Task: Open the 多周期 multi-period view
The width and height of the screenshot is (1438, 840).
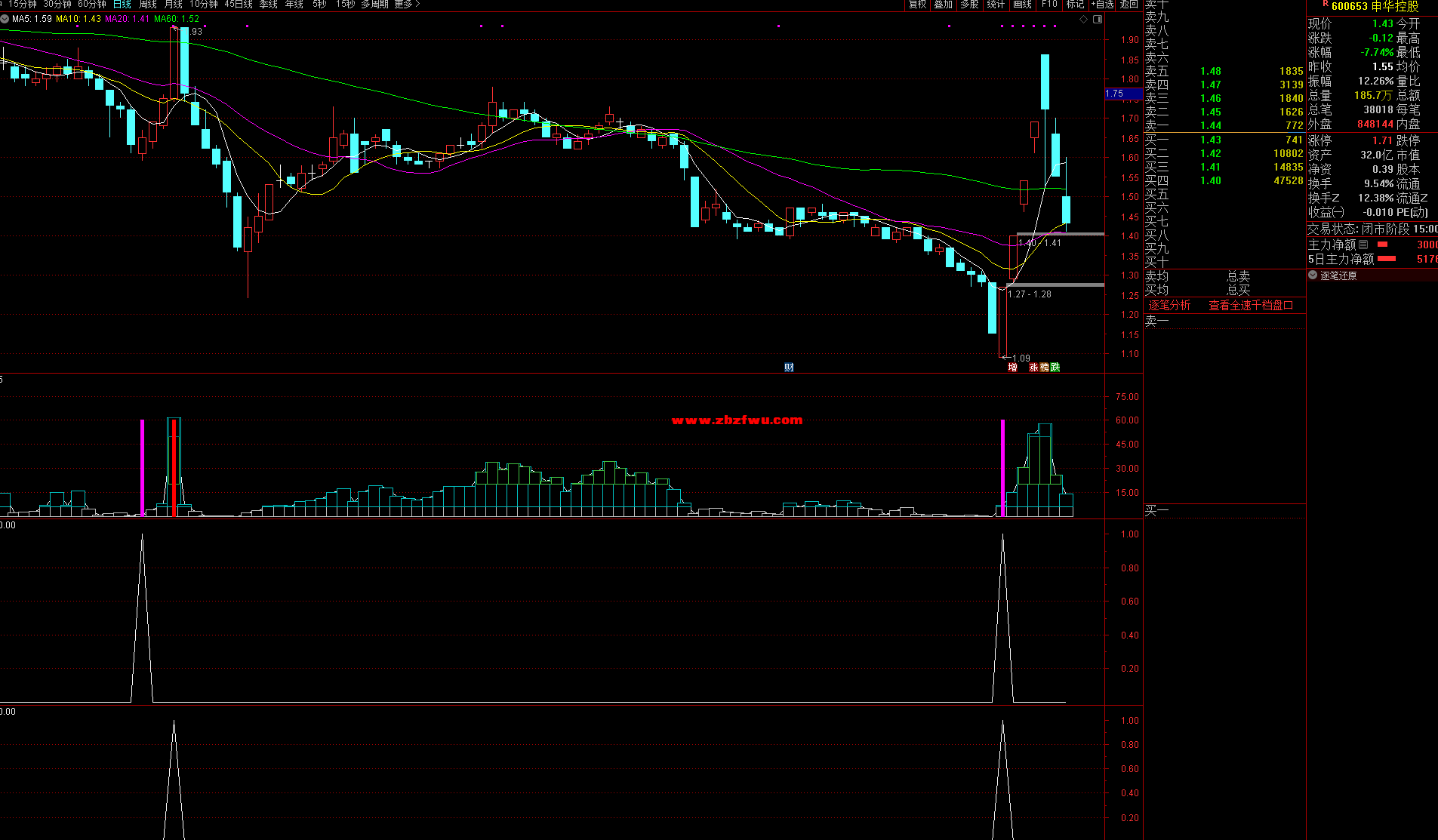Action: tap(375, 5)
